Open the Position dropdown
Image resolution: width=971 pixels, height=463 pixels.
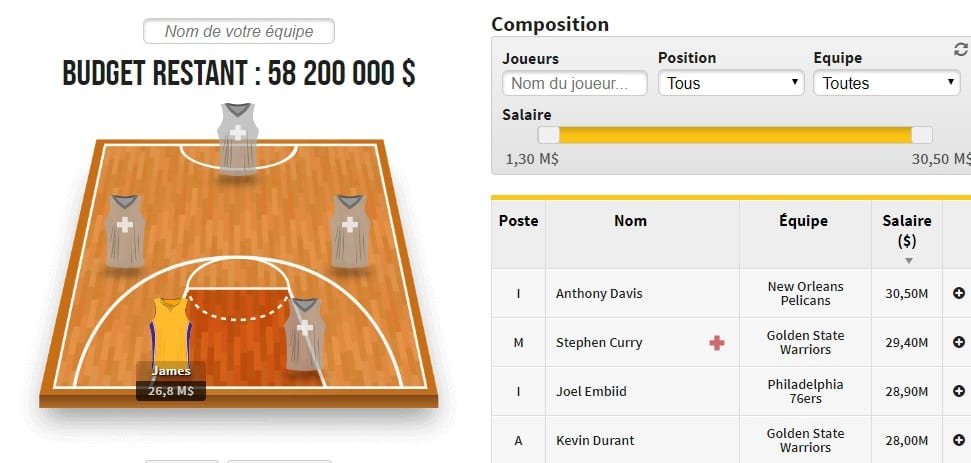coord(731,83)
